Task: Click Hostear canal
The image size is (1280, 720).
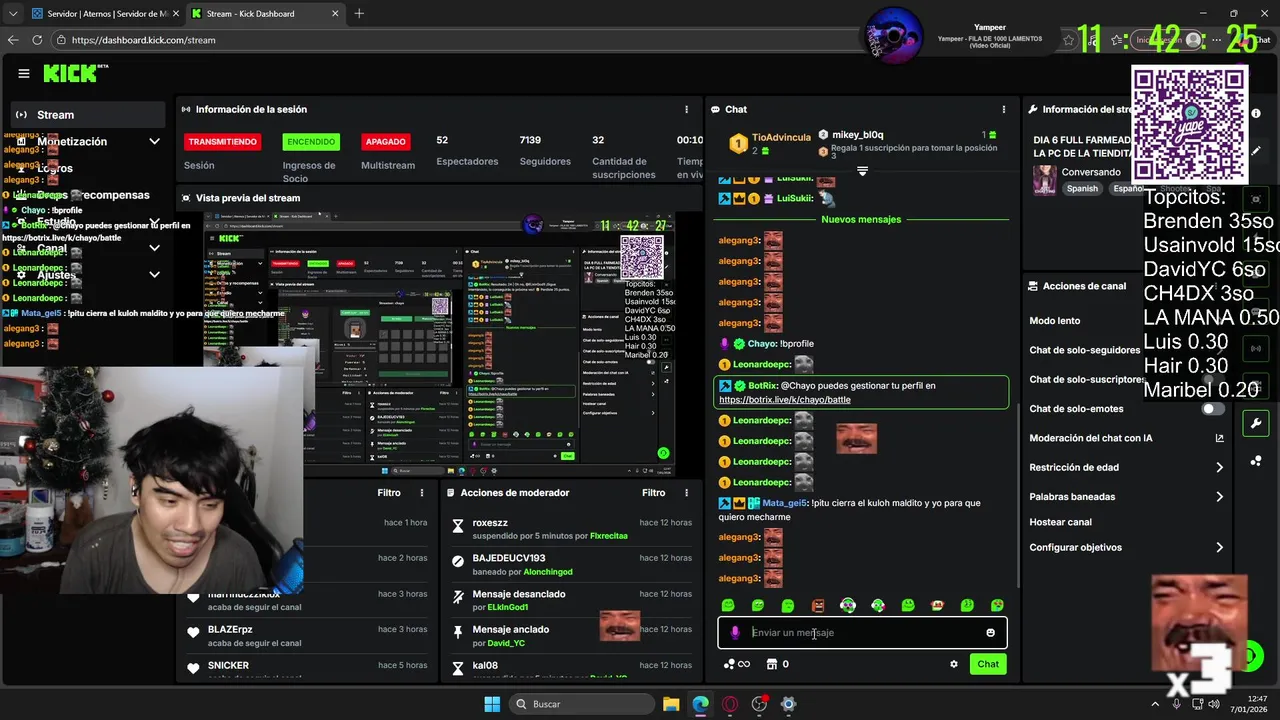Action: [1060, 522]
